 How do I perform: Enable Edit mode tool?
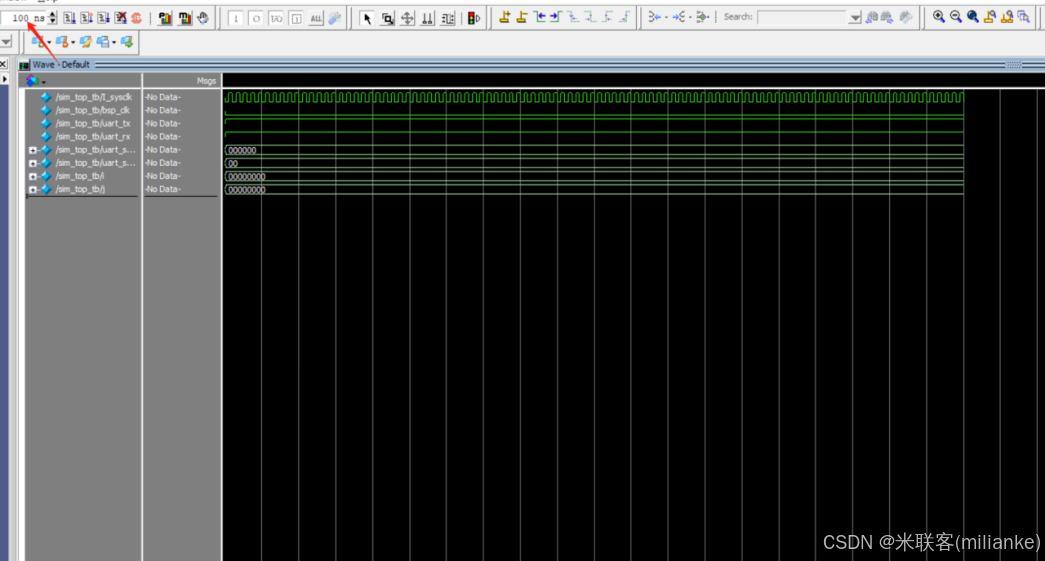pyautogui.click(x=448, y=18)
